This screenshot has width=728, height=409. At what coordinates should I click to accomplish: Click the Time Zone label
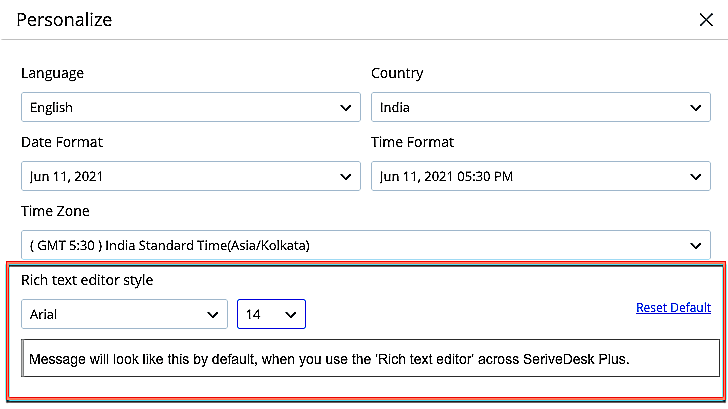click(55, 211)
